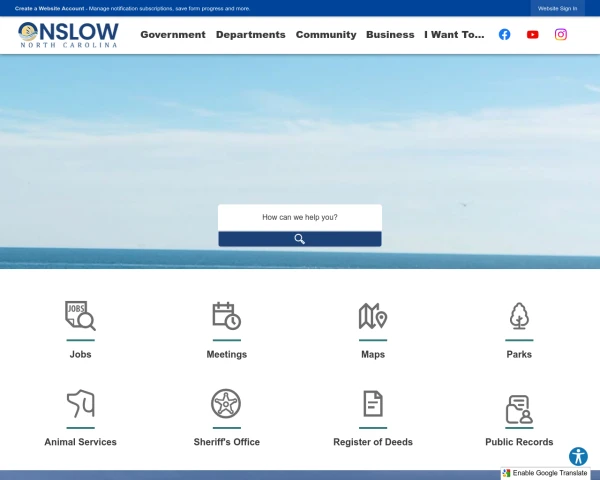Image resolution: width=600 pixels, height=480 pixels.
Task: Open the Facebook page icon
Action: click(504, 34)
